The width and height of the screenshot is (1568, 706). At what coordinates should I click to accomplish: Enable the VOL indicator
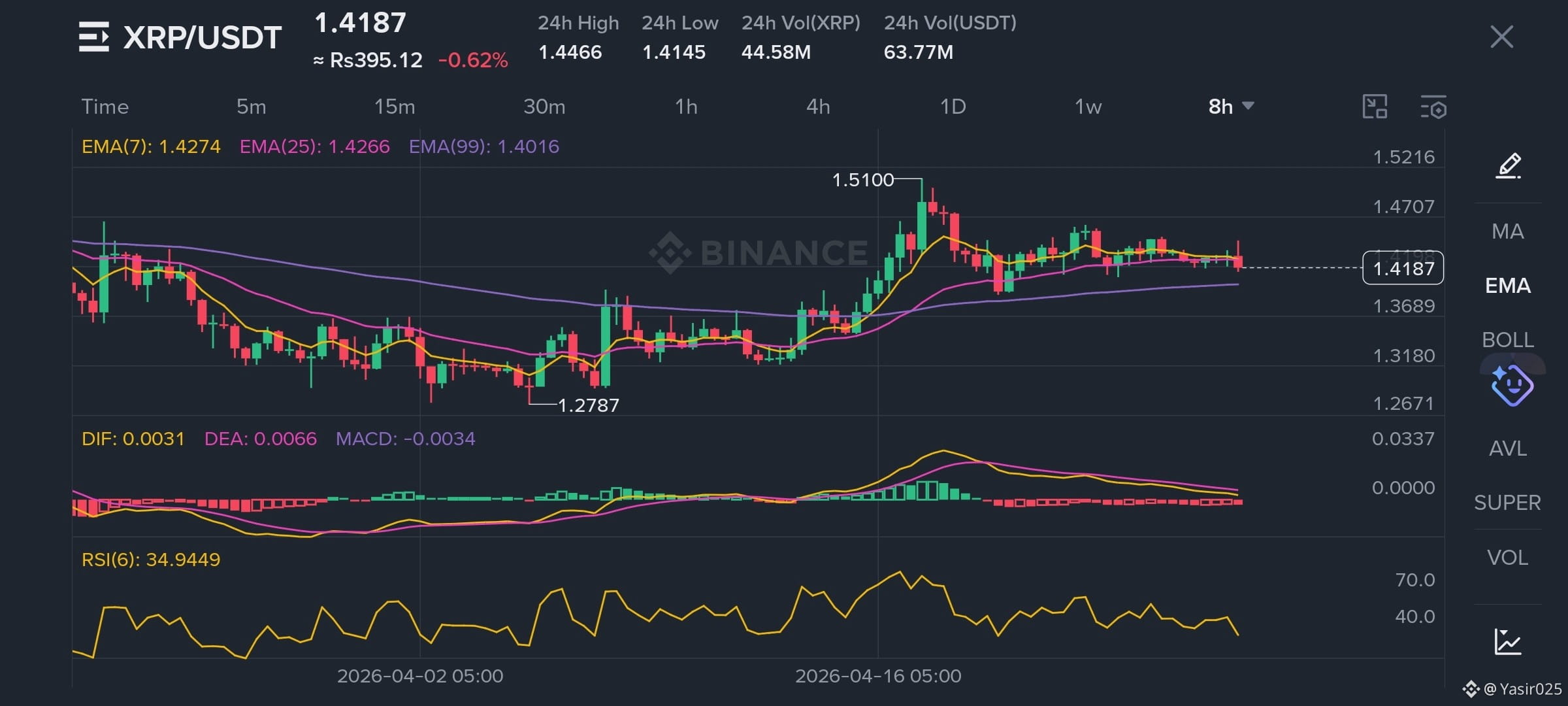coord(1508,558)
